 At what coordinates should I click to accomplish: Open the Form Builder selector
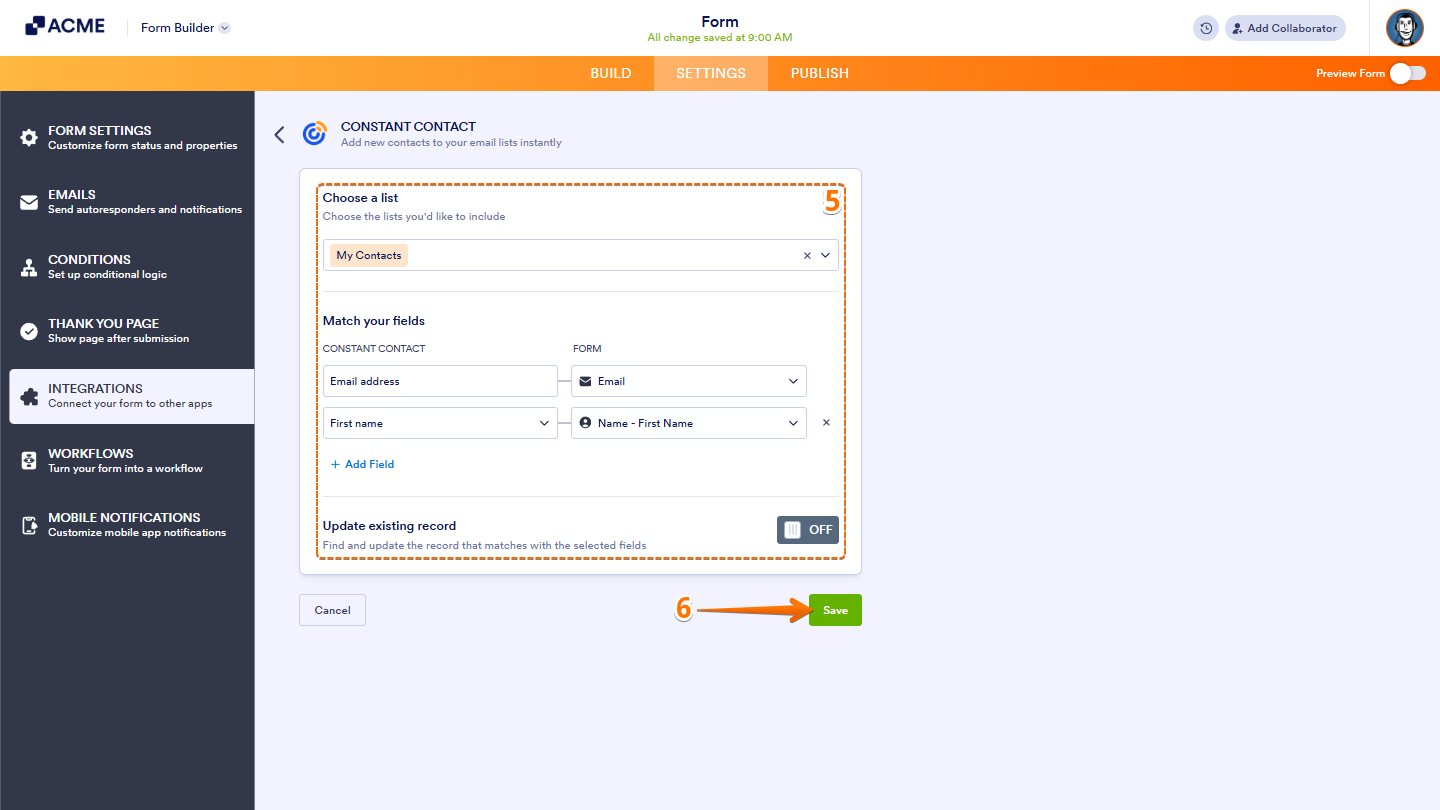click(184, 28)
